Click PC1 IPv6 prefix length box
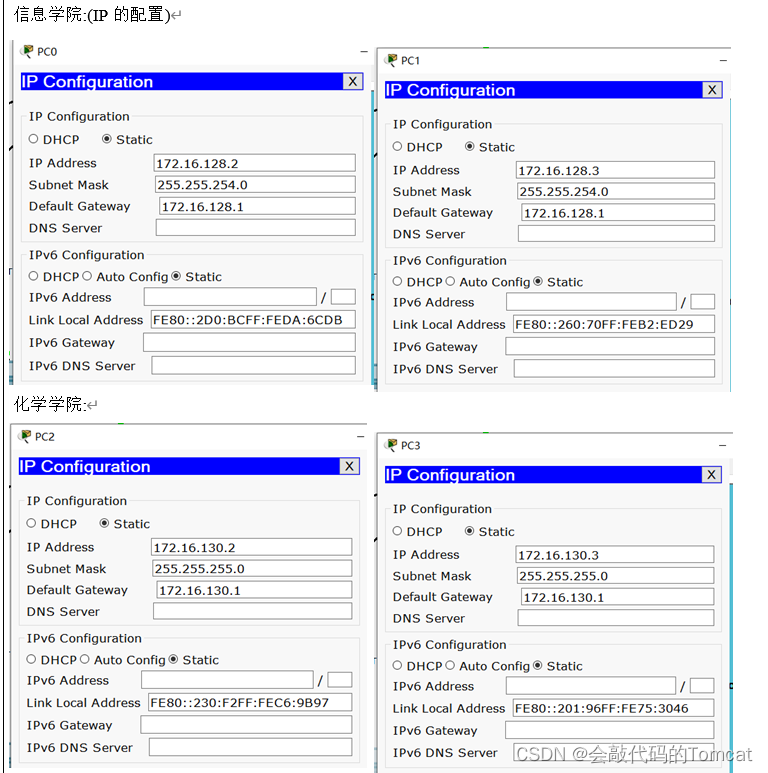Screen dimensions: 768x773 point(702,302)
